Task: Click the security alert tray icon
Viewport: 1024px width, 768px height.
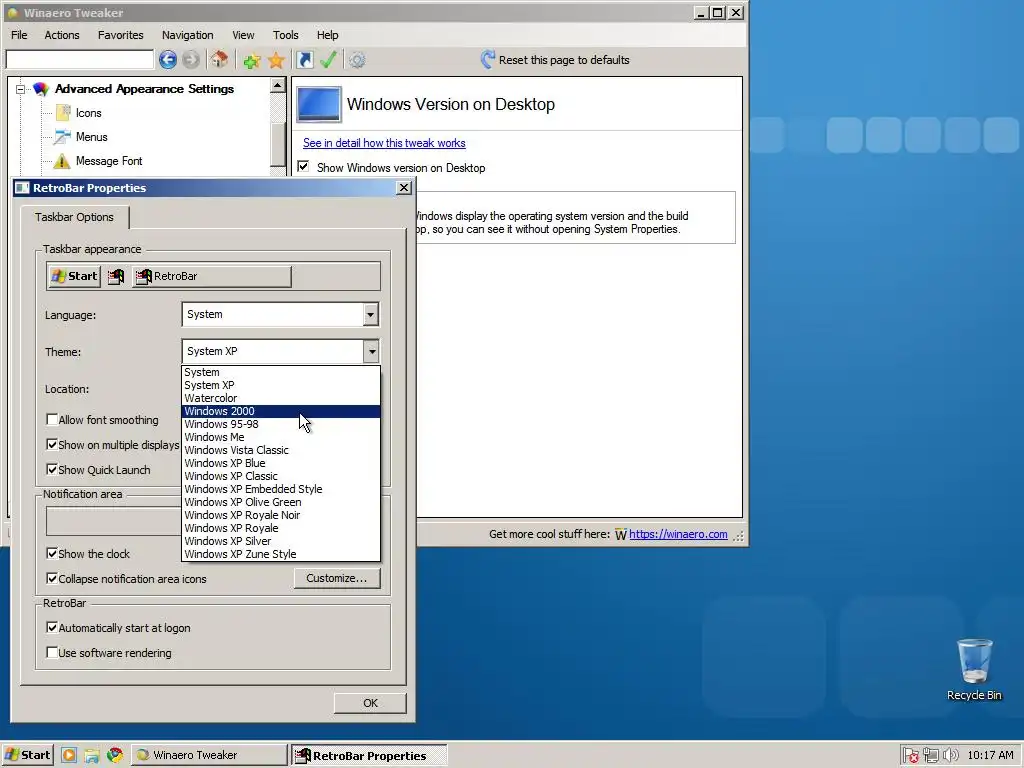Action: click(910, 756)
